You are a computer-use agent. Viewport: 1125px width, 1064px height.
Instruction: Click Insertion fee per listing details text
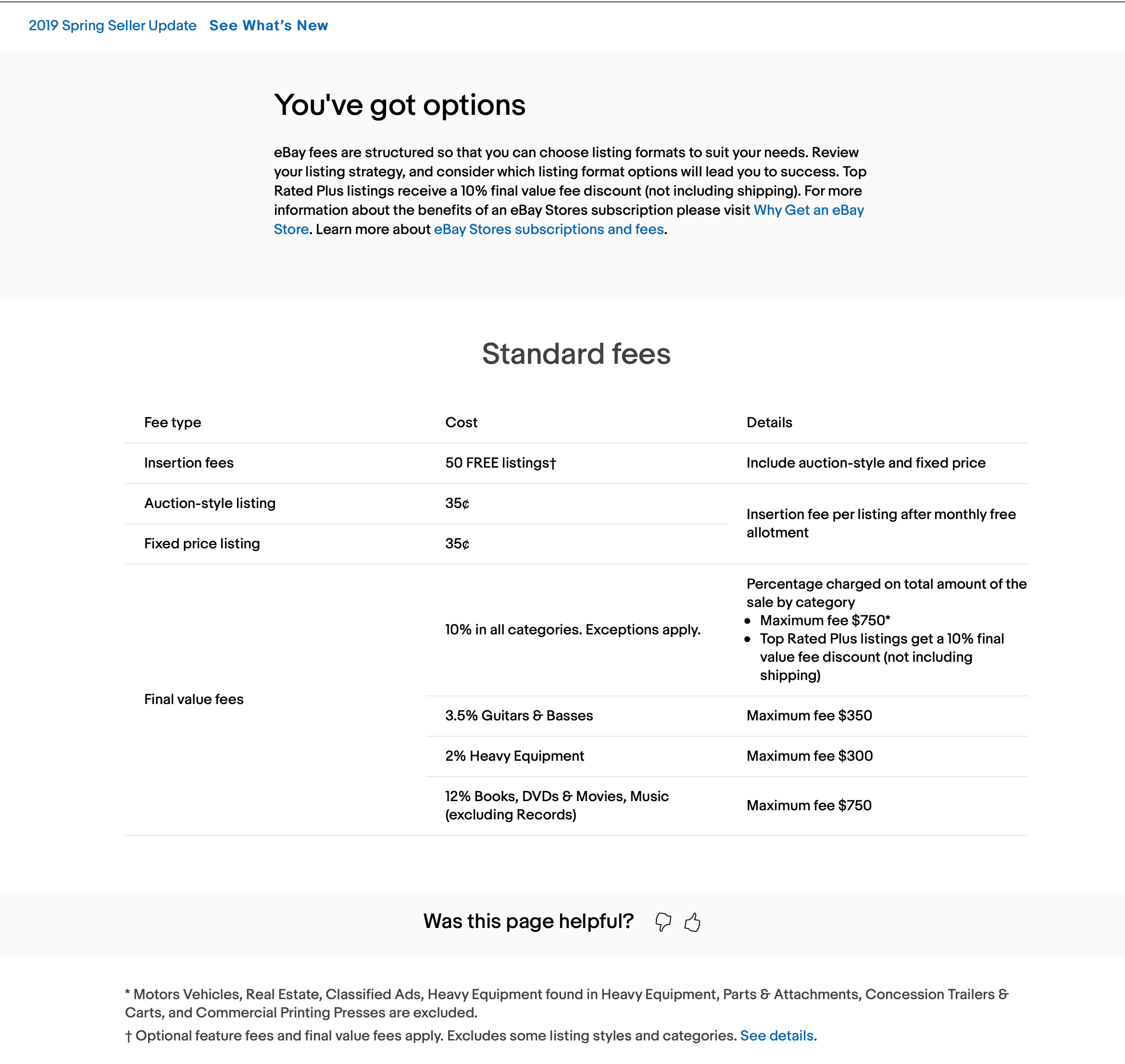coord(881,523)
